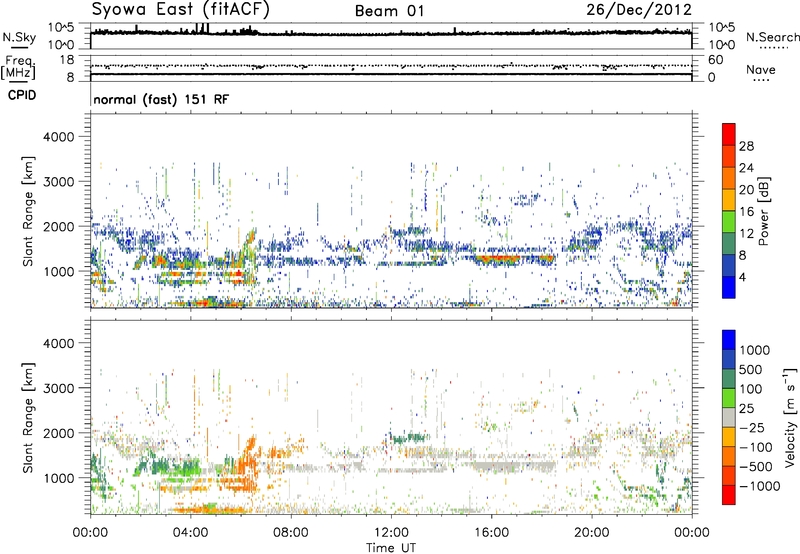Image resolution: width=800 pixels, height=554 pixels.
Task: Click the bright blue bottom segment of power colorbar
Action: coord(729,288)
